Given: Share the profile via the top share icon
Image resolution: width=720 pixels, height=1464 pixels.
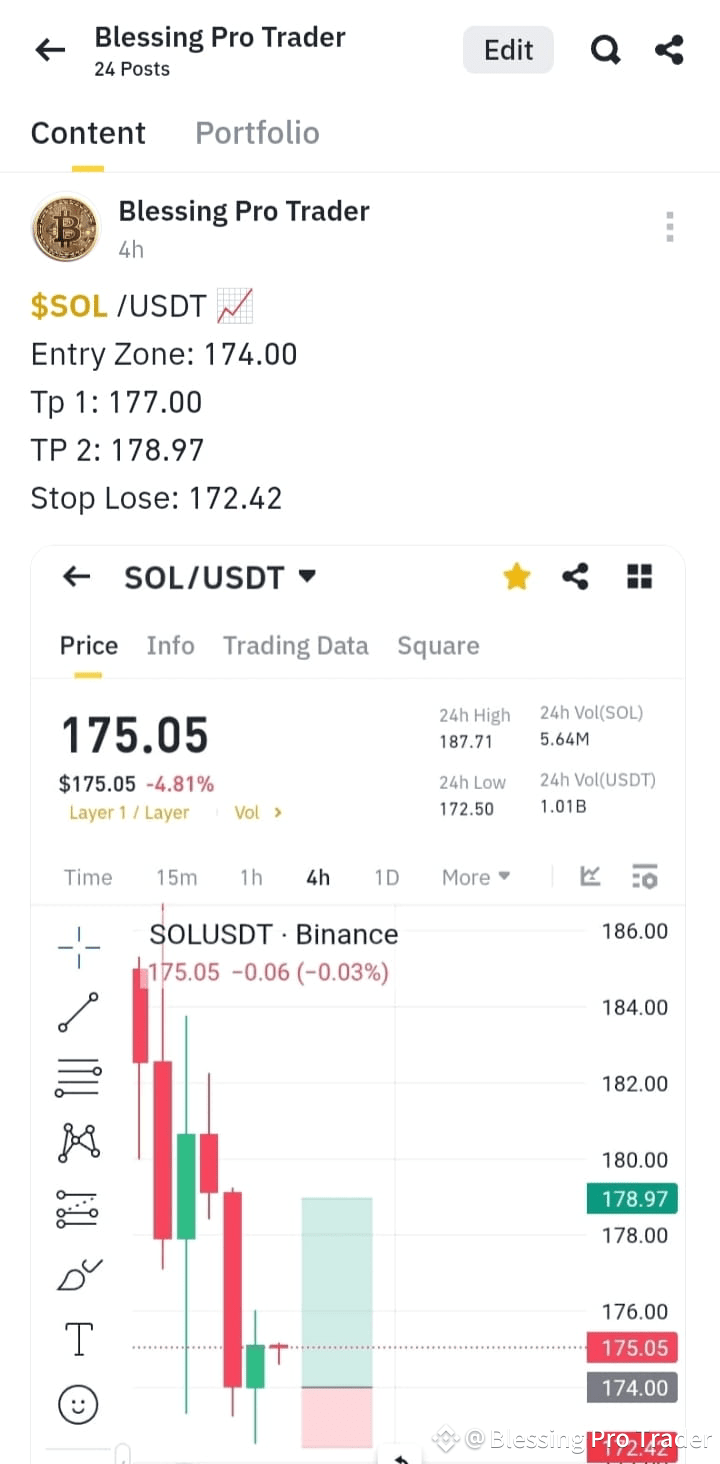Looking at the screenshot, I should [x=669, y=50].
